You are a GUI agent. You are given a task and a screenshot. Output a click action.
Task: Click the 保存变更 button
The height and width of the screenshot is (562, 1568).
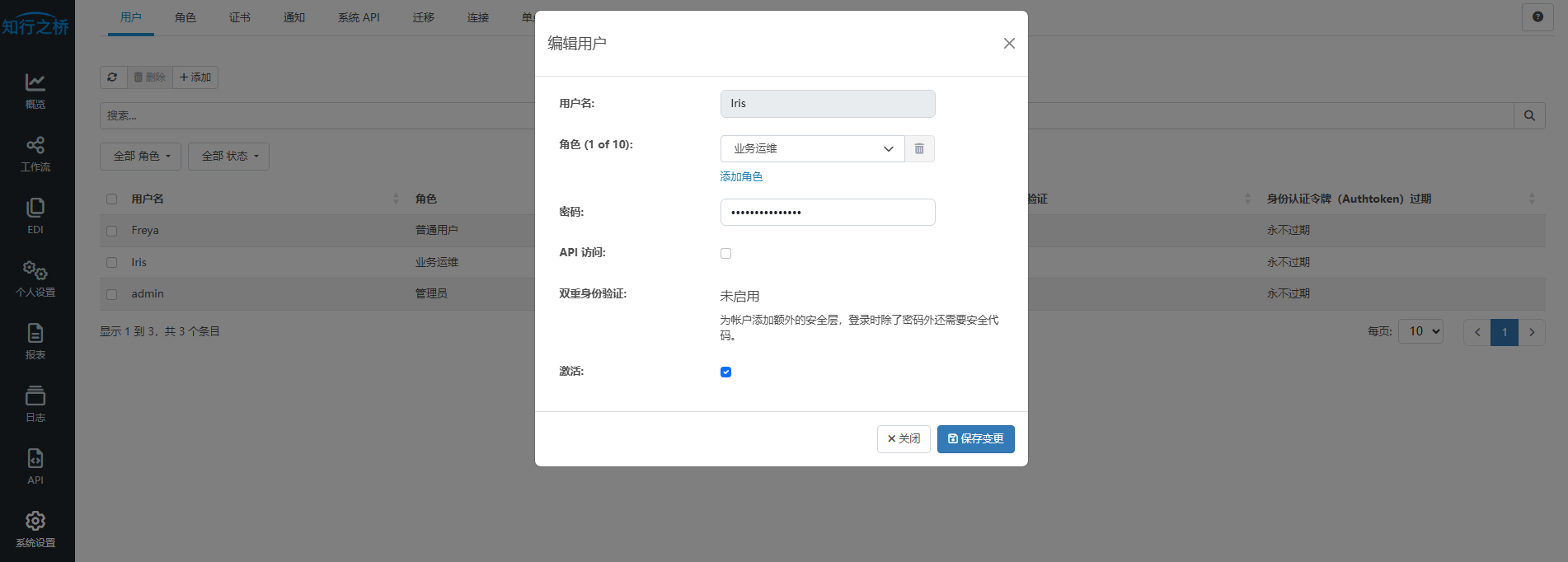(x=975, y=439)
